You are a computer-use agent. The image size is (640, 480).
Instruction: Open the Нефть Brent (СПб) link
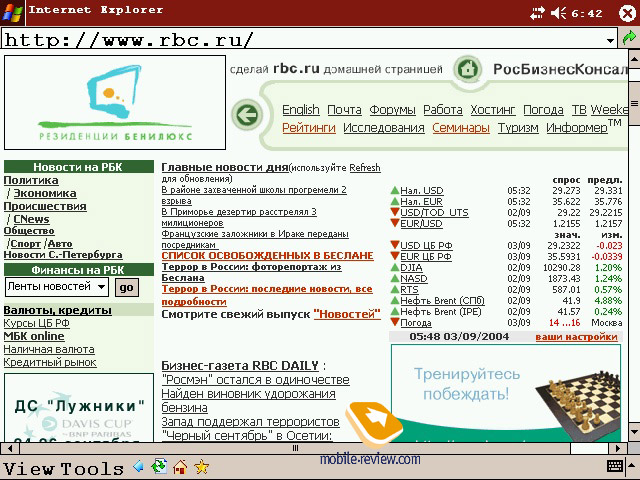click(x=442, y=301)
